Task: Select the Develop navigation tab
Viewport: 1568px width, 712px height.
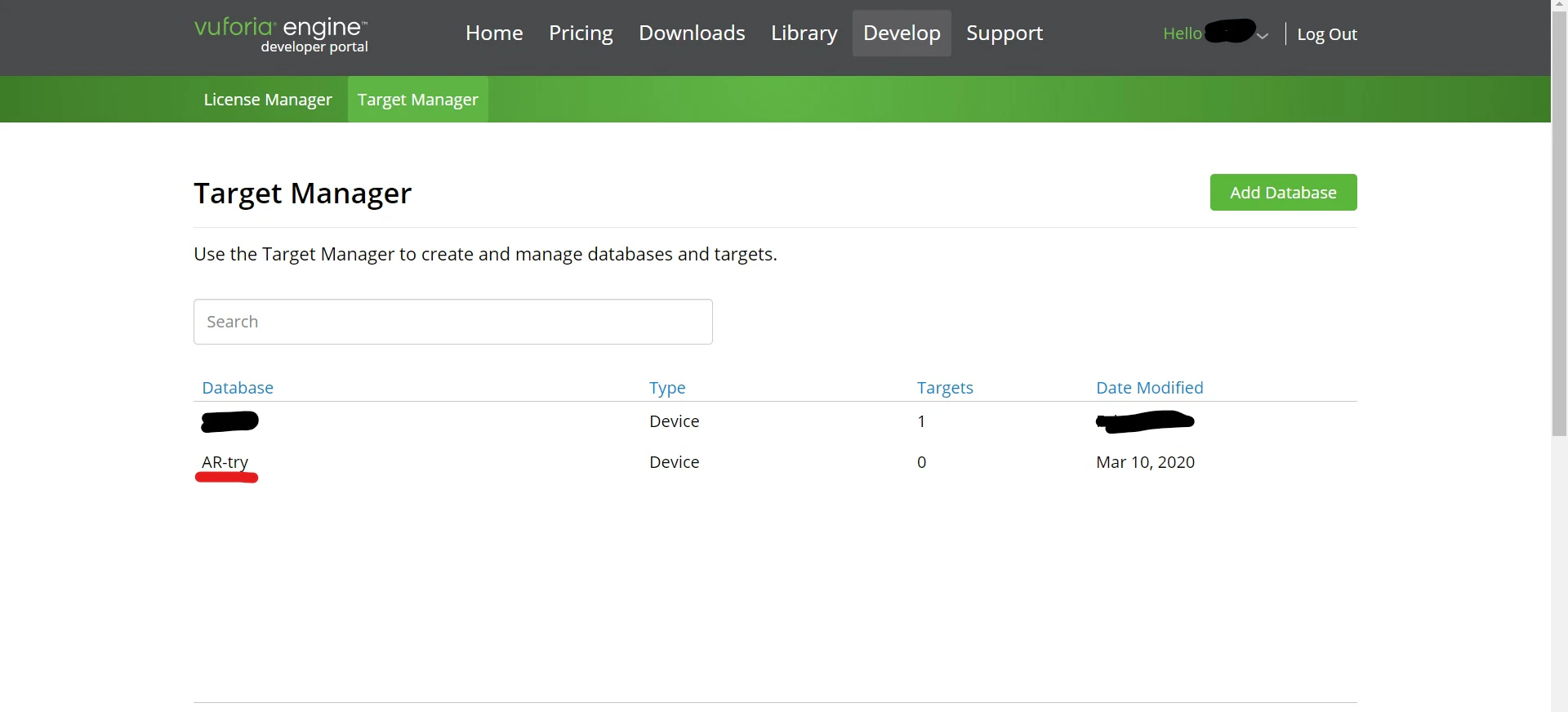Action: click(x=902, y=33)
